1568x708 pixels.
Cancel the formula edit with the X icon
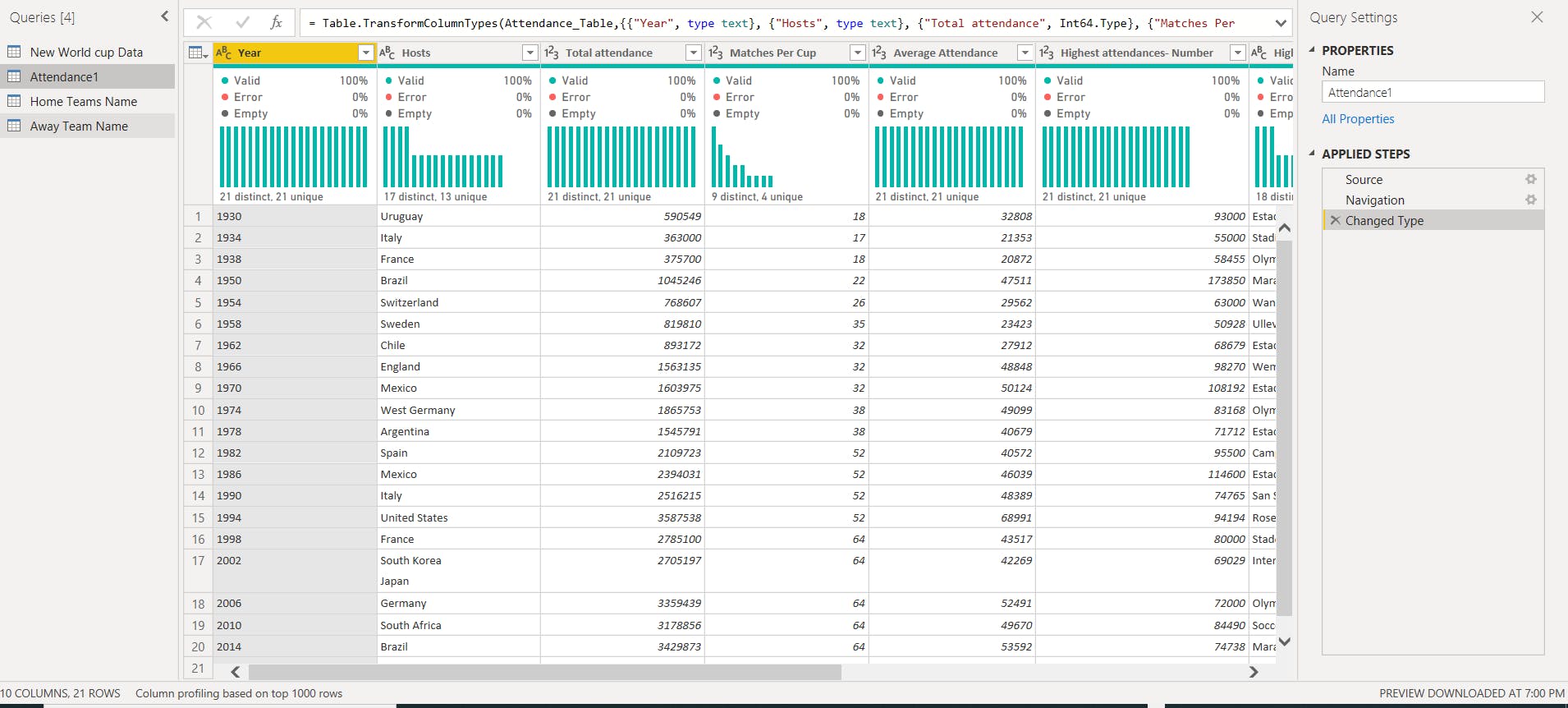point(204,23)
